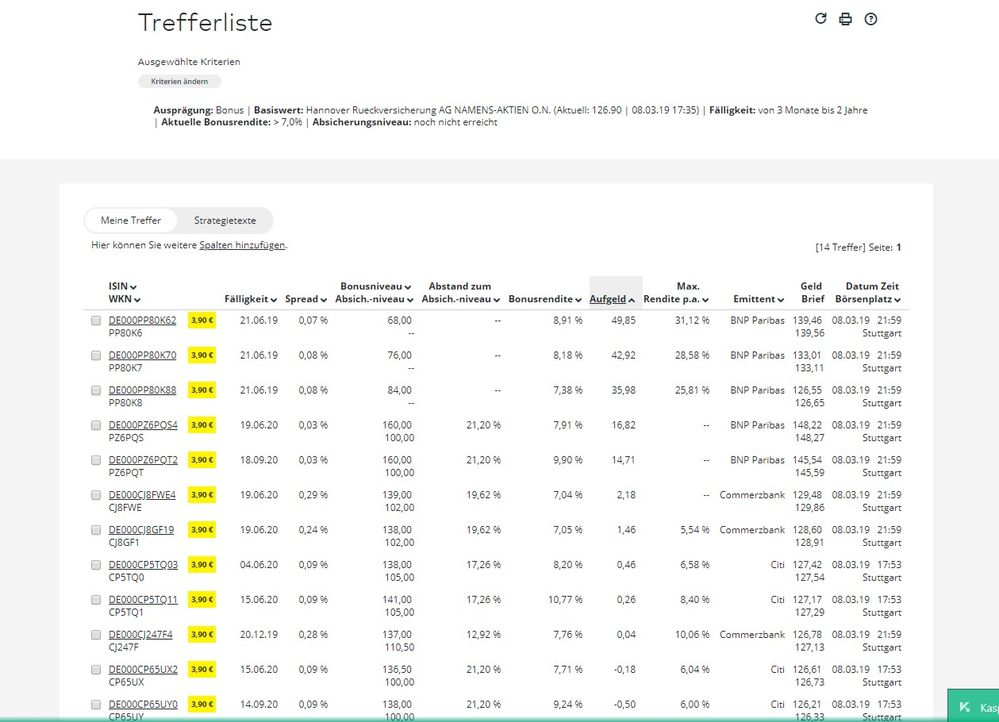Open Spalten hinzufügen link
This screenshot has width=999, height=722.
pyautogui.click(x=242, y=245)
